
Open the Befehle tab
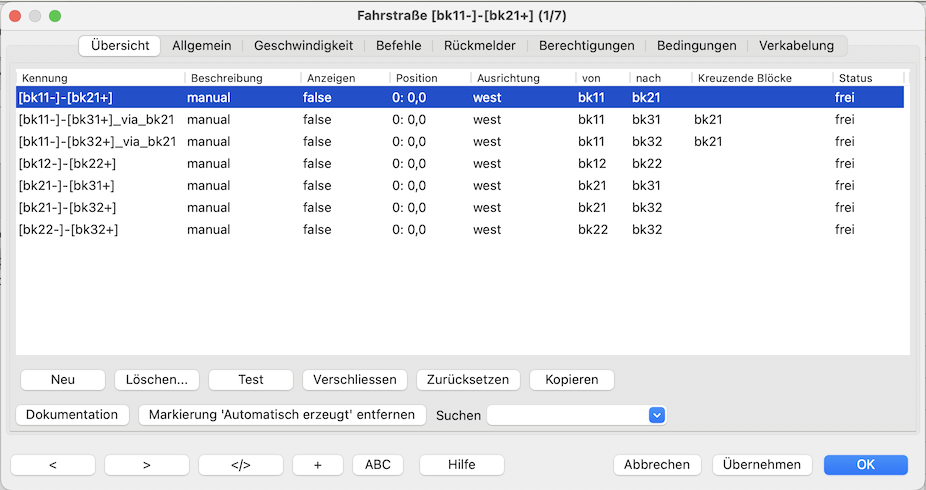tap(398, 46)
